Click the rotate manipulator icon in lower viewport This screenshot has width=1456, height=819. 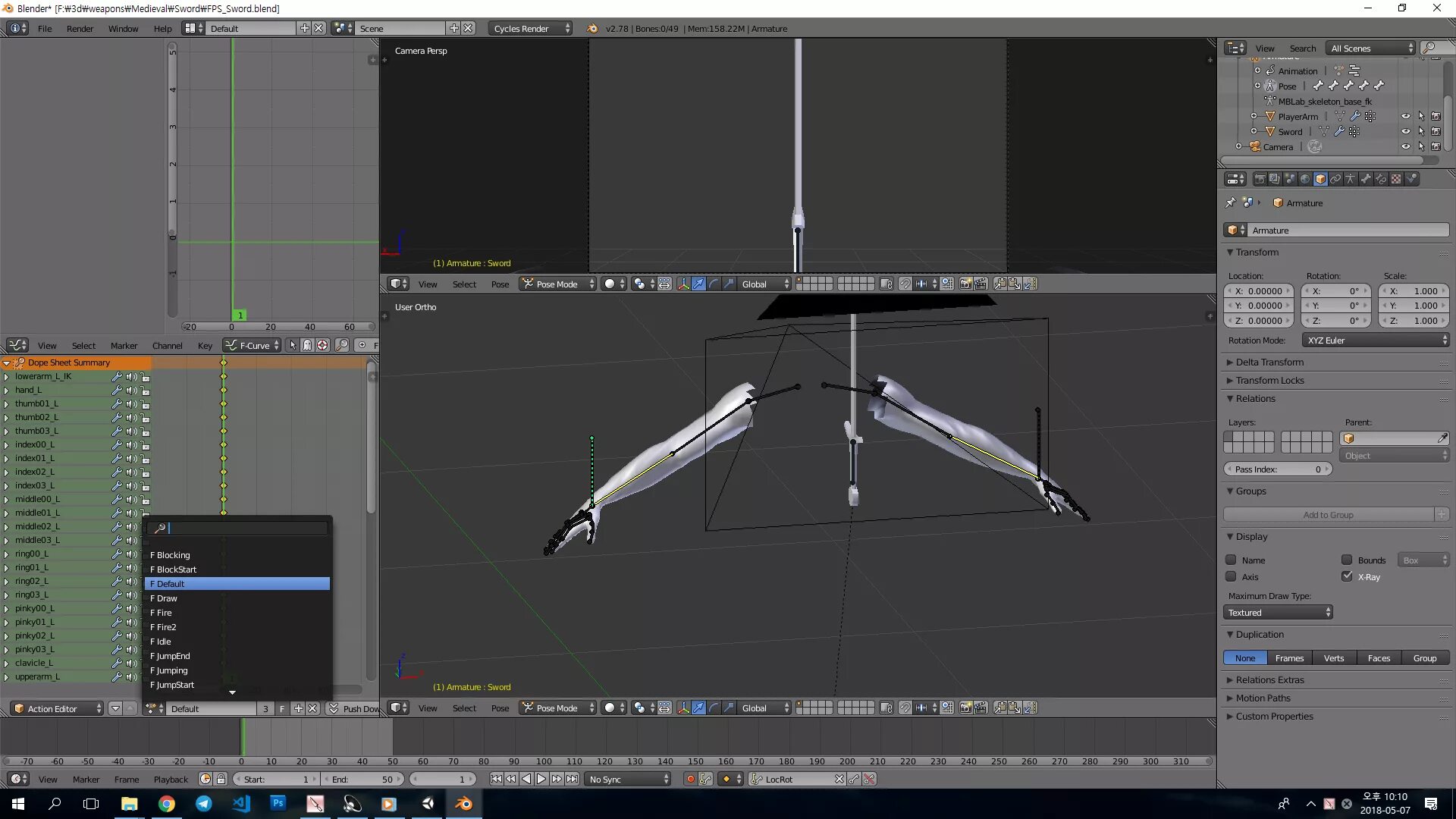[x=714, y=708]
